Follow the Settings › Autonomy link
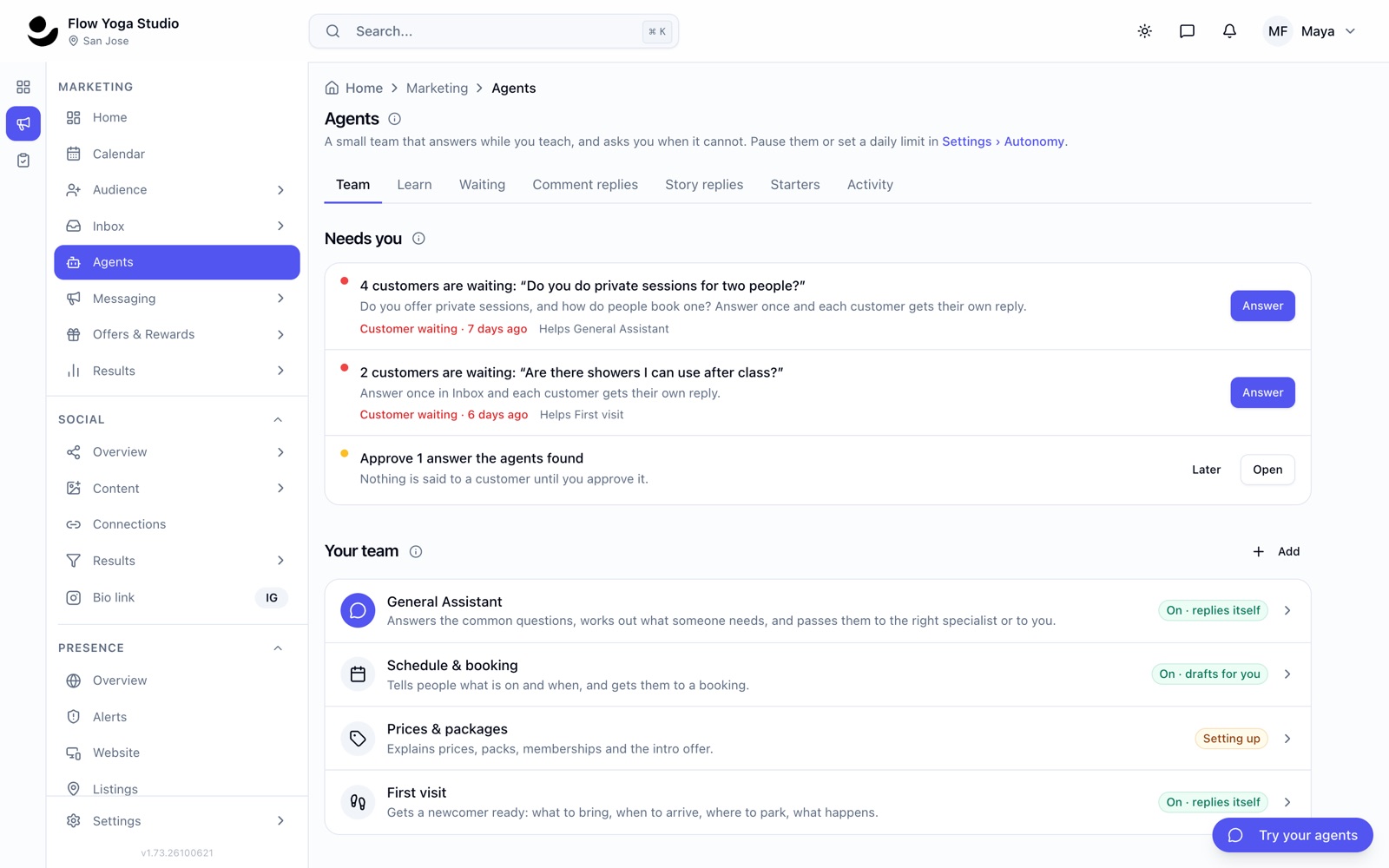 1003,141
